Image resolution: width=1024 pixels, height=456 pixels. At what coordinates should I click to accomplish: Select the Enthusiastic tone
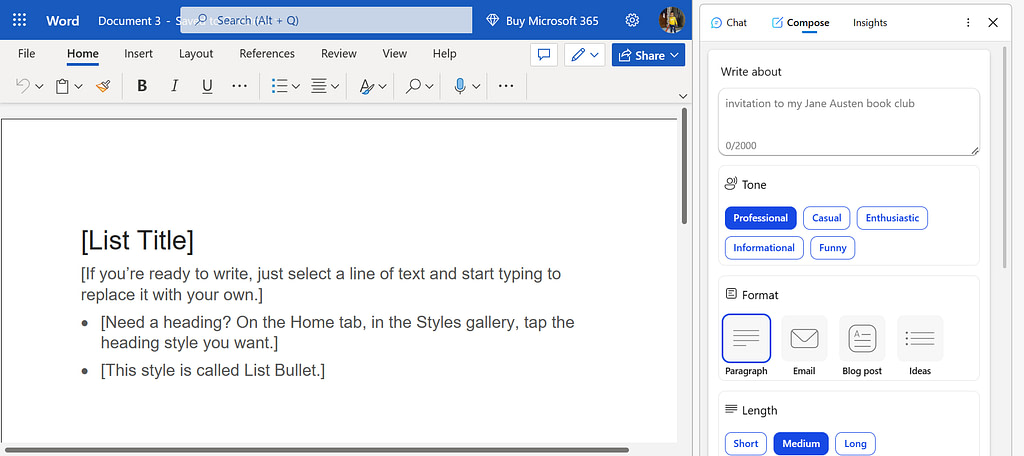coord(892,218)
